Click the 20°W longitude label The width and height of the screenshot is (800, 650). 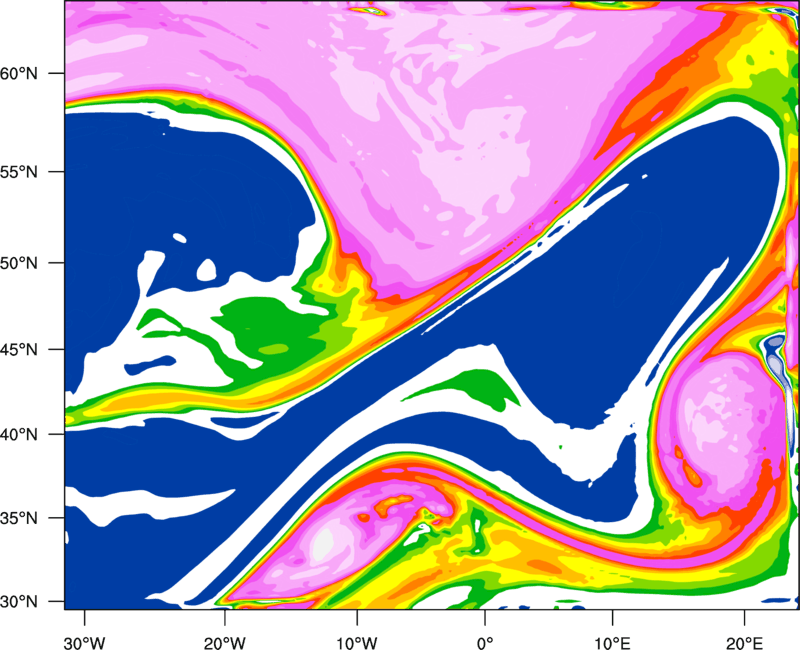224,643
